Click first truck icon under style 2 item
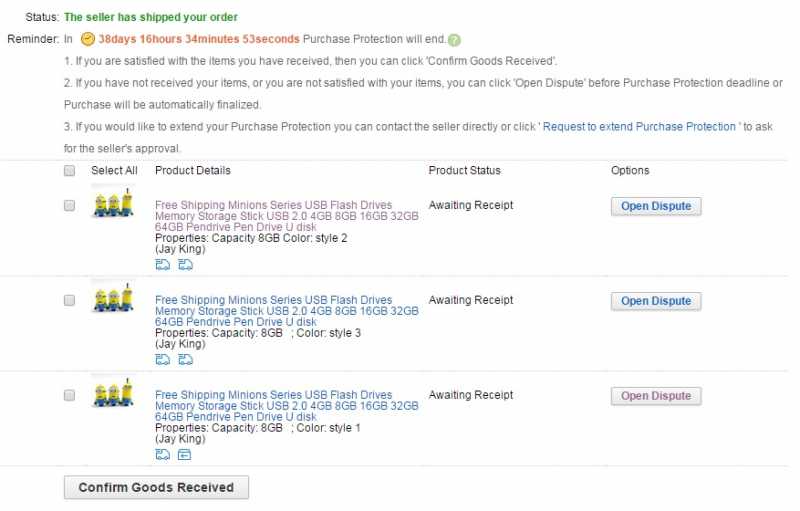This screenshot has width=800, height=511. point(163,264)
